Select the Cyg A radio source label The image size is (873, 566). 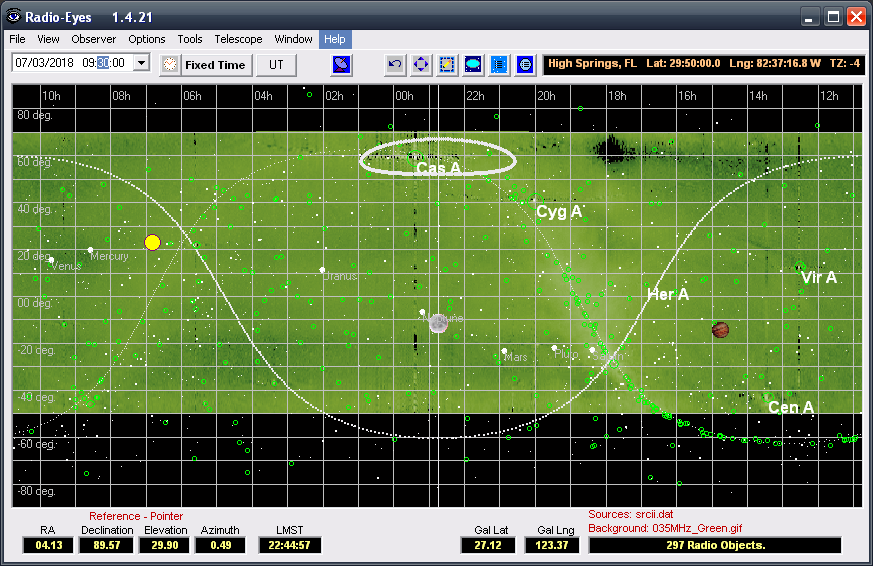coord(558,212)
